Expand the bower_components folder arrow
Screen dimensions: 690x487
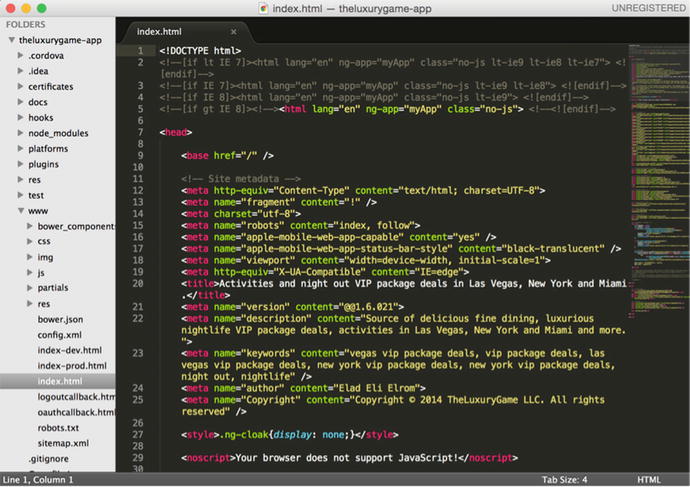(x=29, y=226)
